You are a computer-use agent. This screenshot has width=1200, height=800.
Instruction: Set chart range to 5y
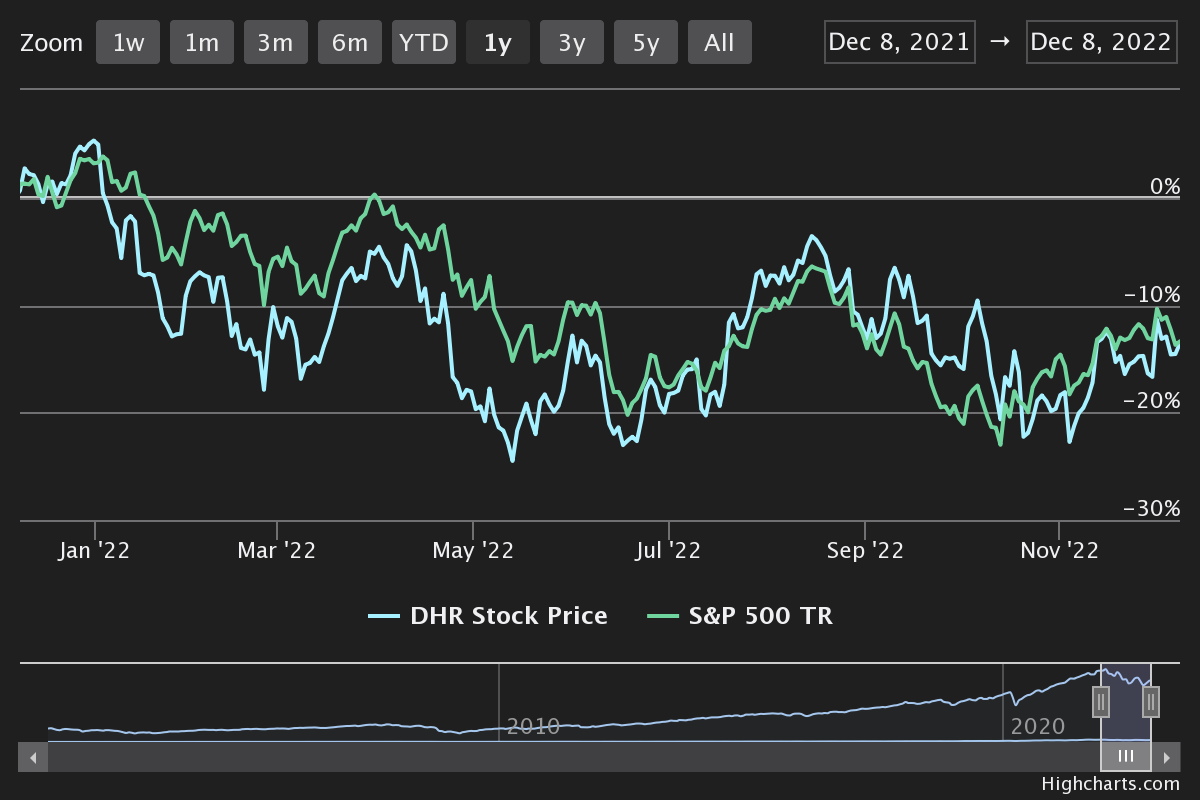click(x=646, y=43)
